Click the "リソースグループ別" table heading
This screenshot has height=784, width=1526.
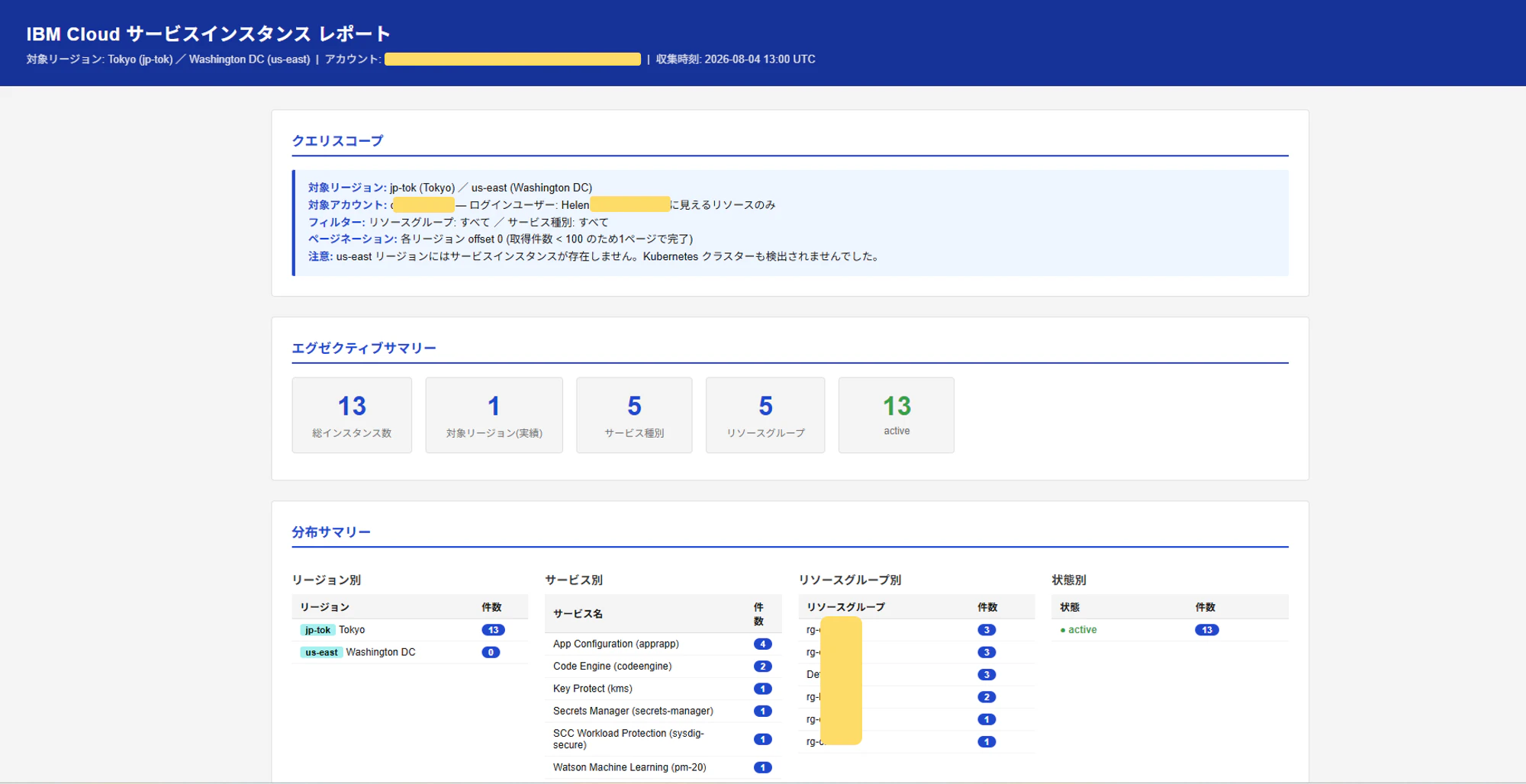pos(850,580)
